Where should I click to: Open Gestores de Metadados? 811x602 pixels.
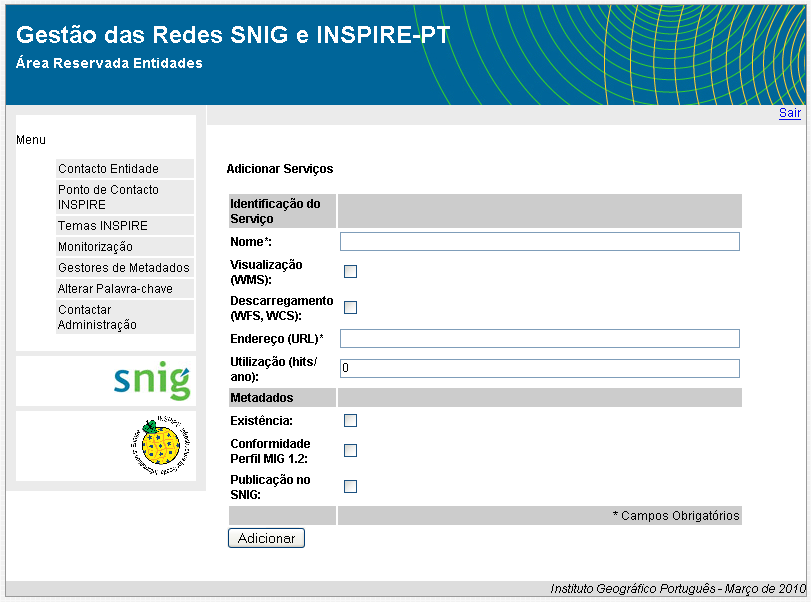point(125,267)
